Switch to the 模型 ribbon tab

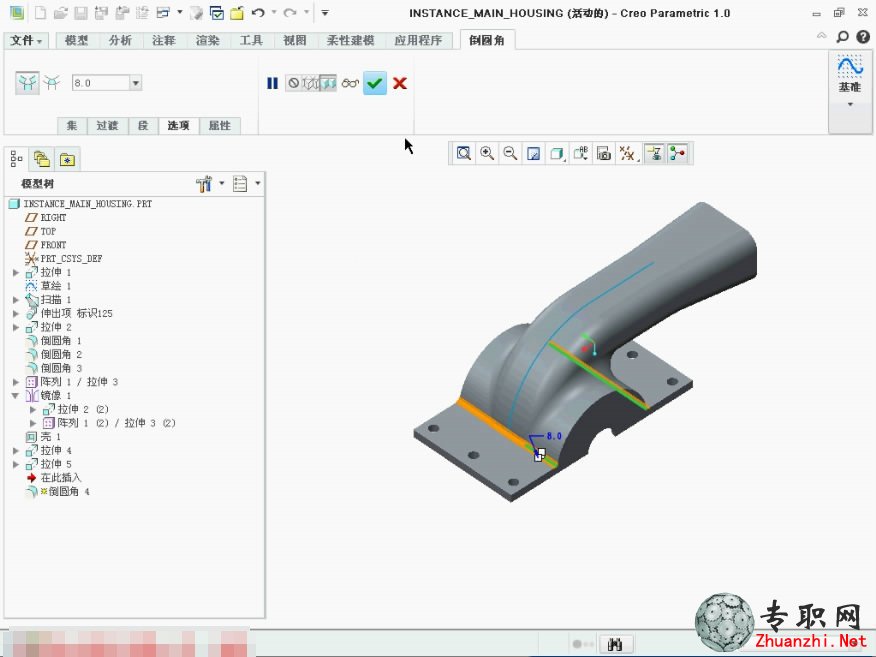77,40
